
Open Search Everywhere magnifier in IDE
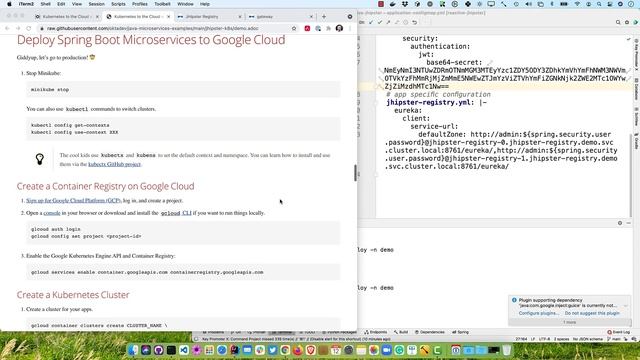pos(618,22)
